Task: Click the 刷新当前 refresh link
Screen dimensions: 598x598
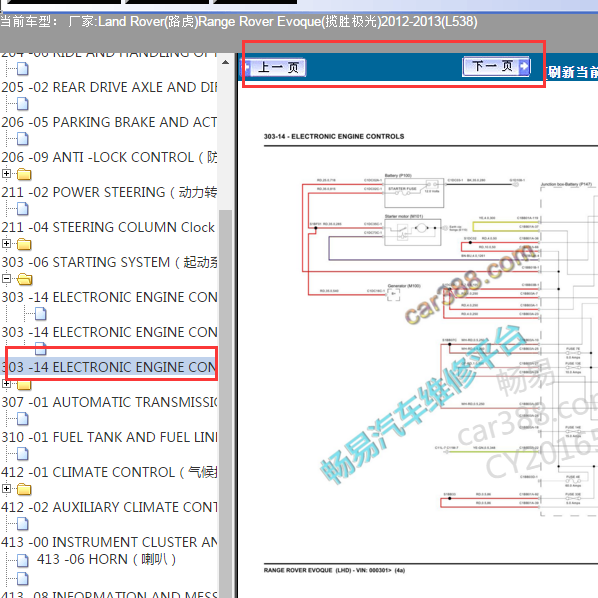Action: [x=571, y=72]
